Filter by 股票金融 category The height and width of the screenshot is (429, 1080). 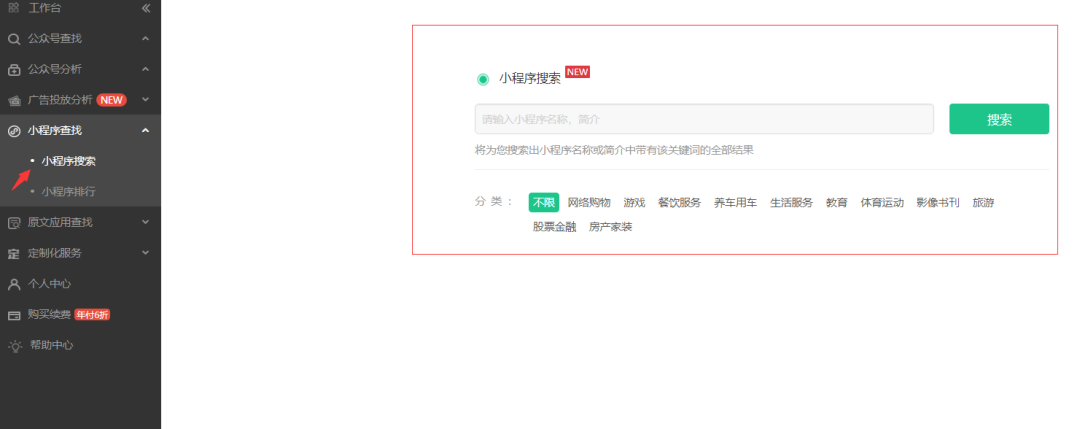click(x=554, y=227)
